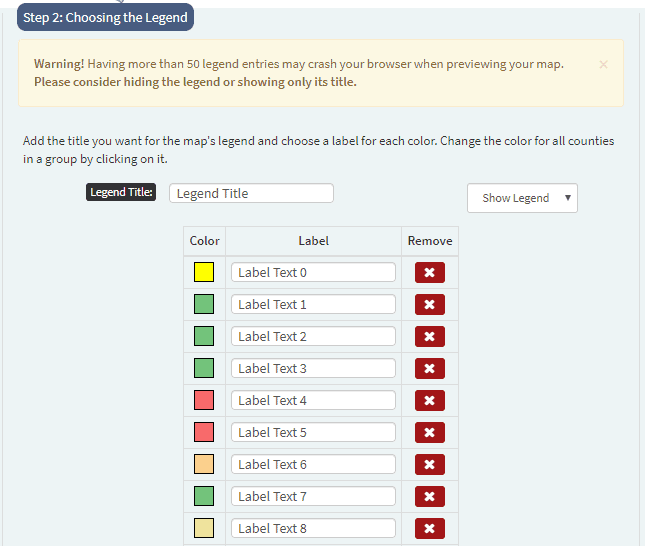Remove the Label Text 8 legend entry
The image size is (645, 546).
pyautogui.click(x=429, y=528)
